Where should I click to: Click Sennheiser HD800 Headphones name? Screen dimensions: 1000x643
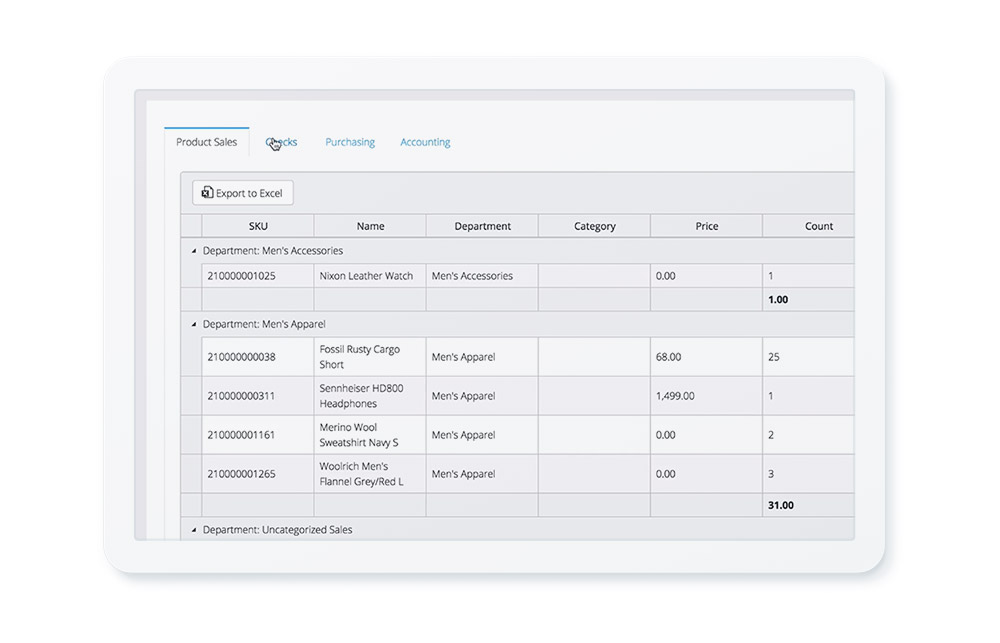(x=370, y=395)
